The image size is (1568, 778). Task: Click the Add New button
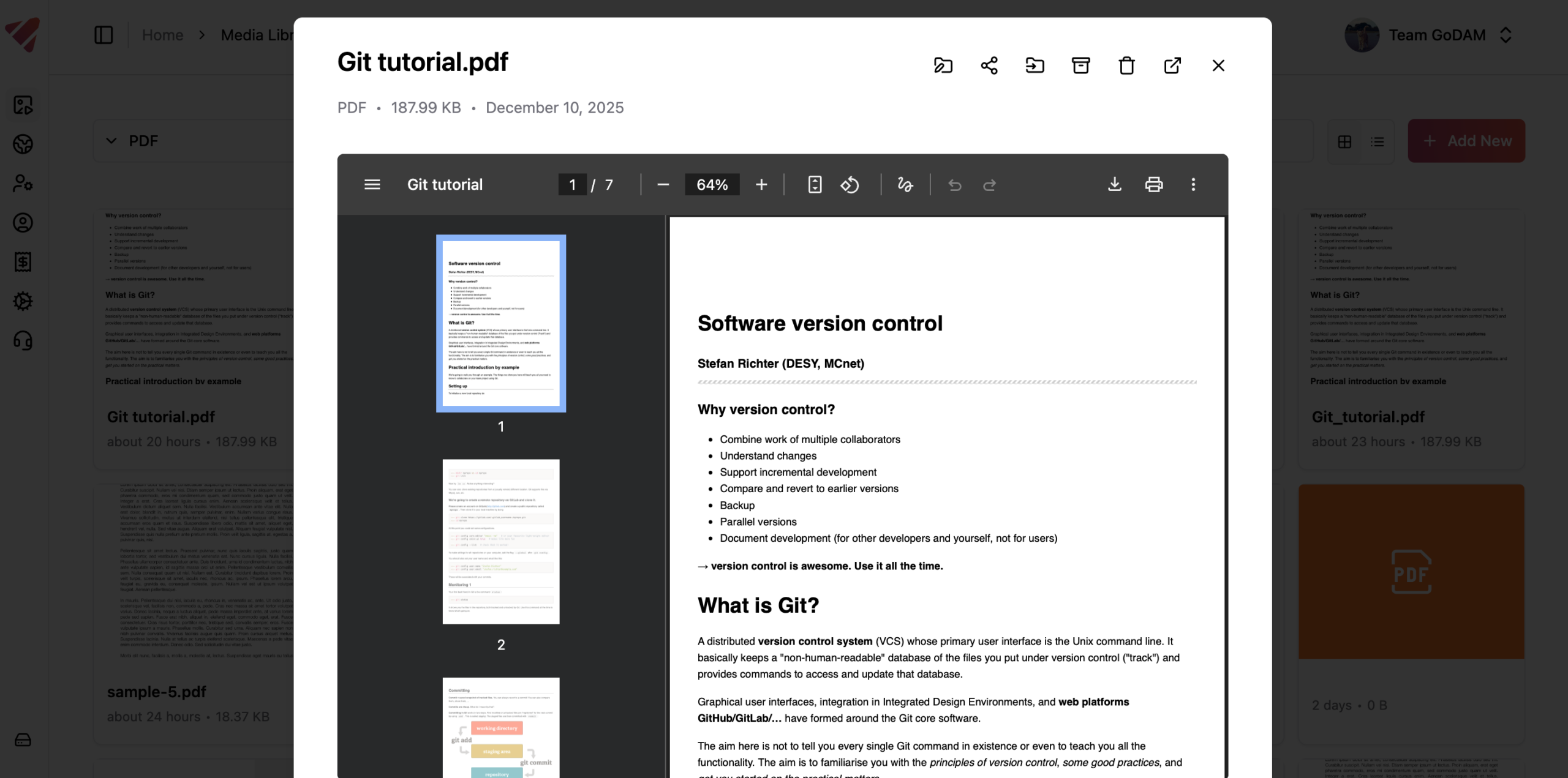pos(1466,140)
